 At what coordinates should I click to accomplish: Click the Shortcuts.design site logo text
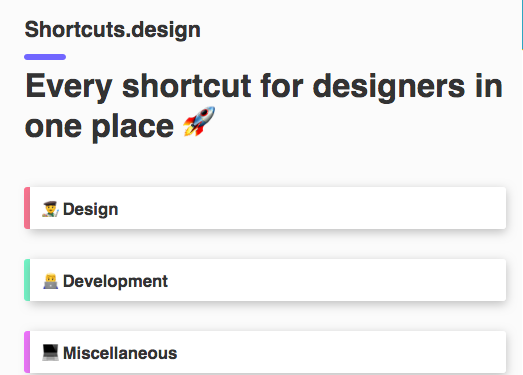point(112,30)
